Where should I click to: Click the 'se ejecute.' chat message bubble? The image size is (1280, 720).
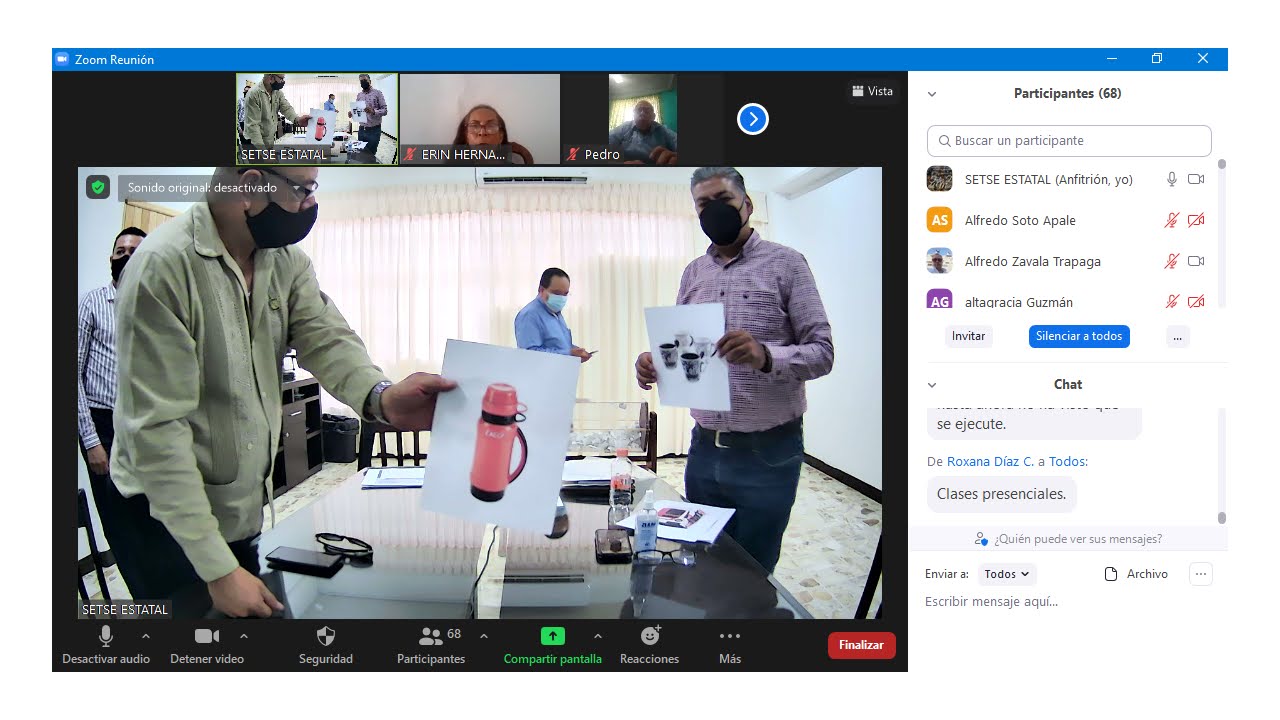coord(1034,423)
